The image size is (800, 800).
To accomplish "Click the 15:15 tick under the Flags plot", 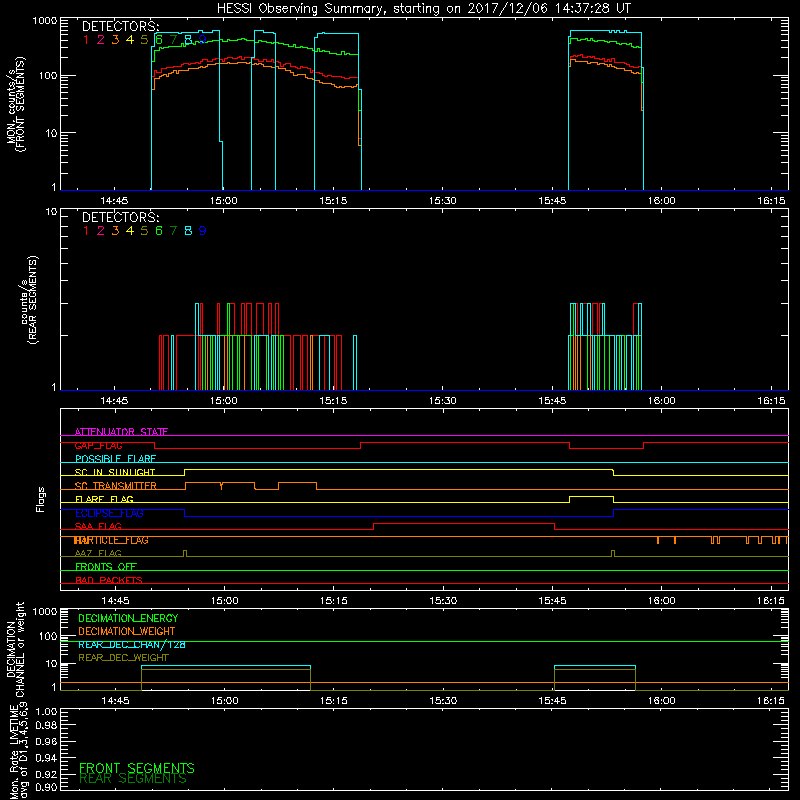I will click(333, 601).
